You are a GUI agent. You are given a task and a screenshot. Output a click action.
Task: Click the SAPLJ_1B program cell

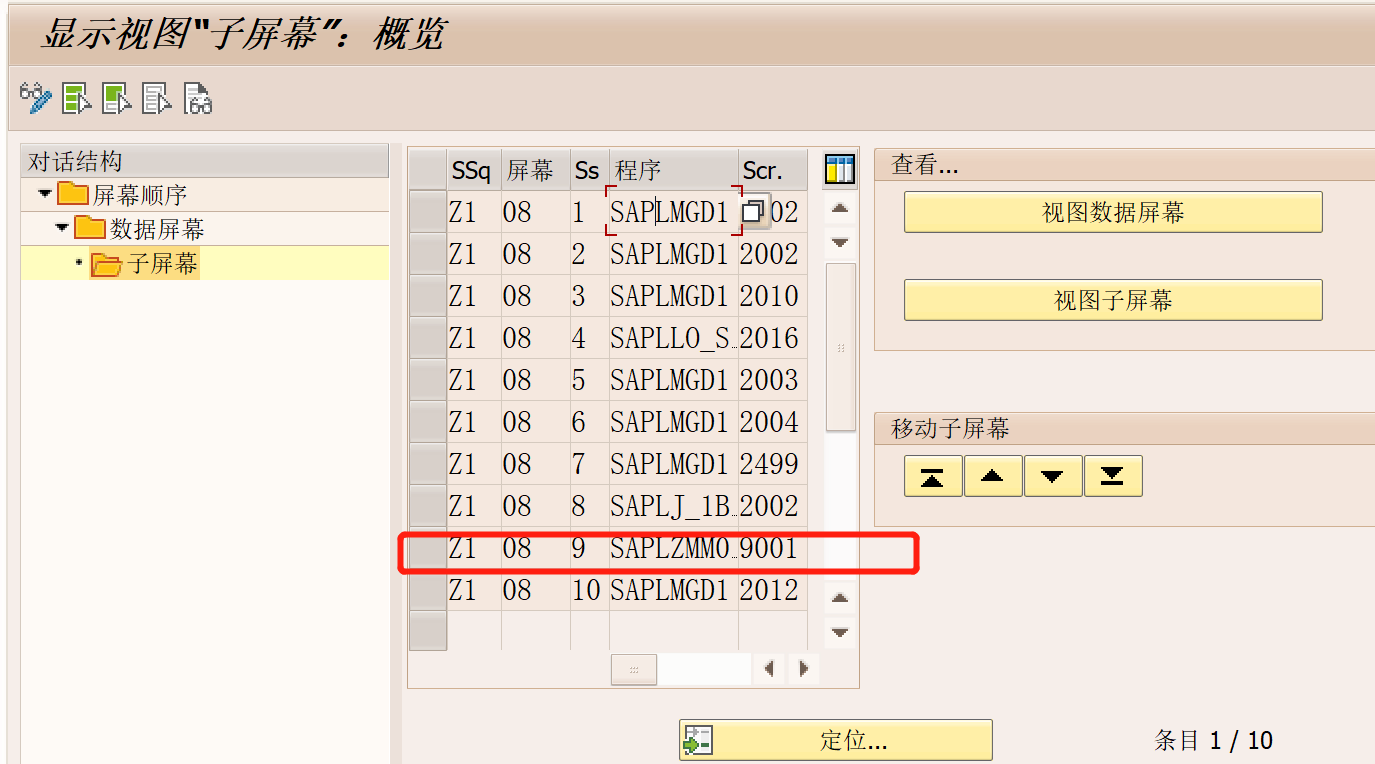(x=674, y=506)
